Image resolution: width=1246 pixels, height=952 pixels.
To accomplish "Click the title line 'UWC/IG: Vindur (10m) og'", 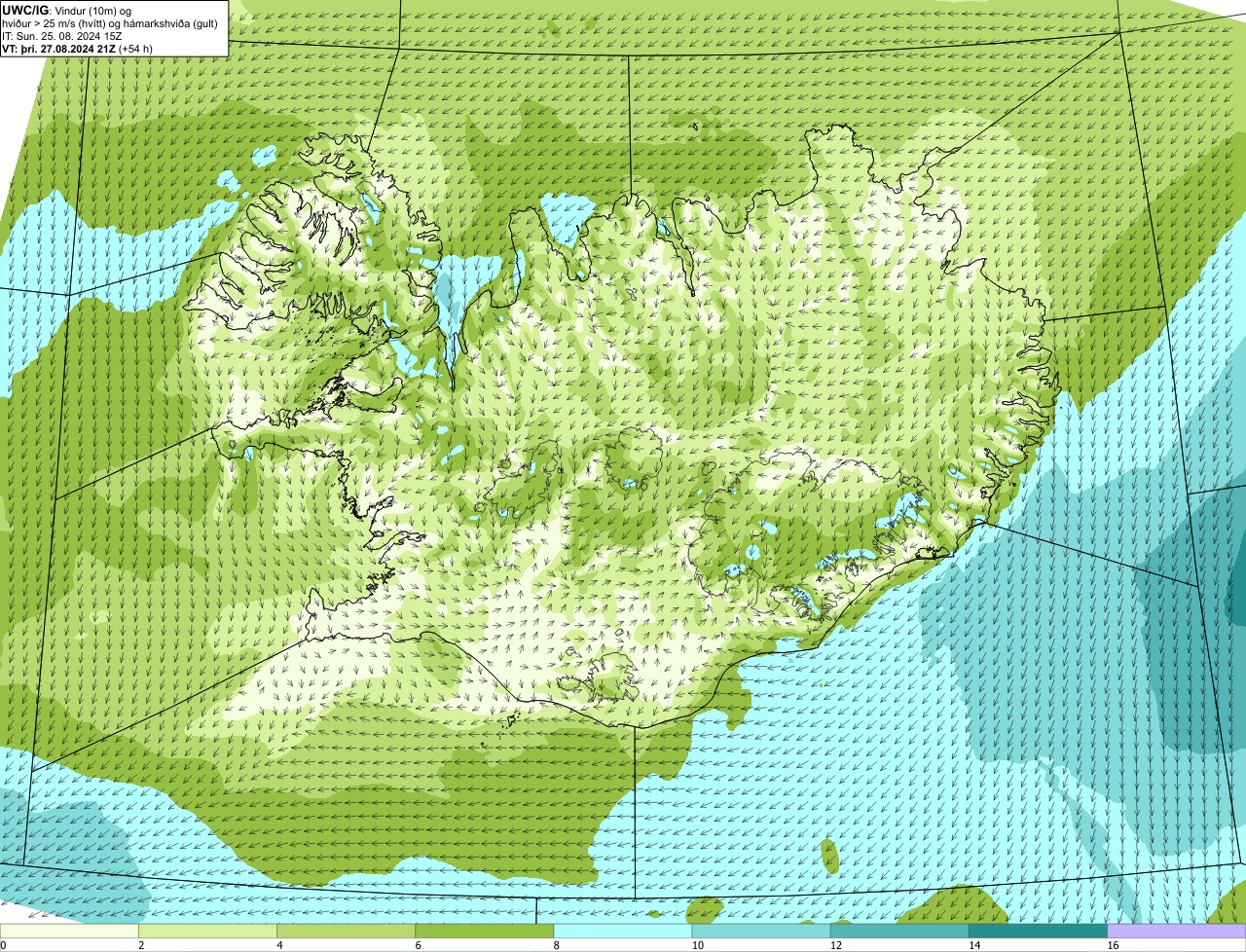I will [66, 11].
